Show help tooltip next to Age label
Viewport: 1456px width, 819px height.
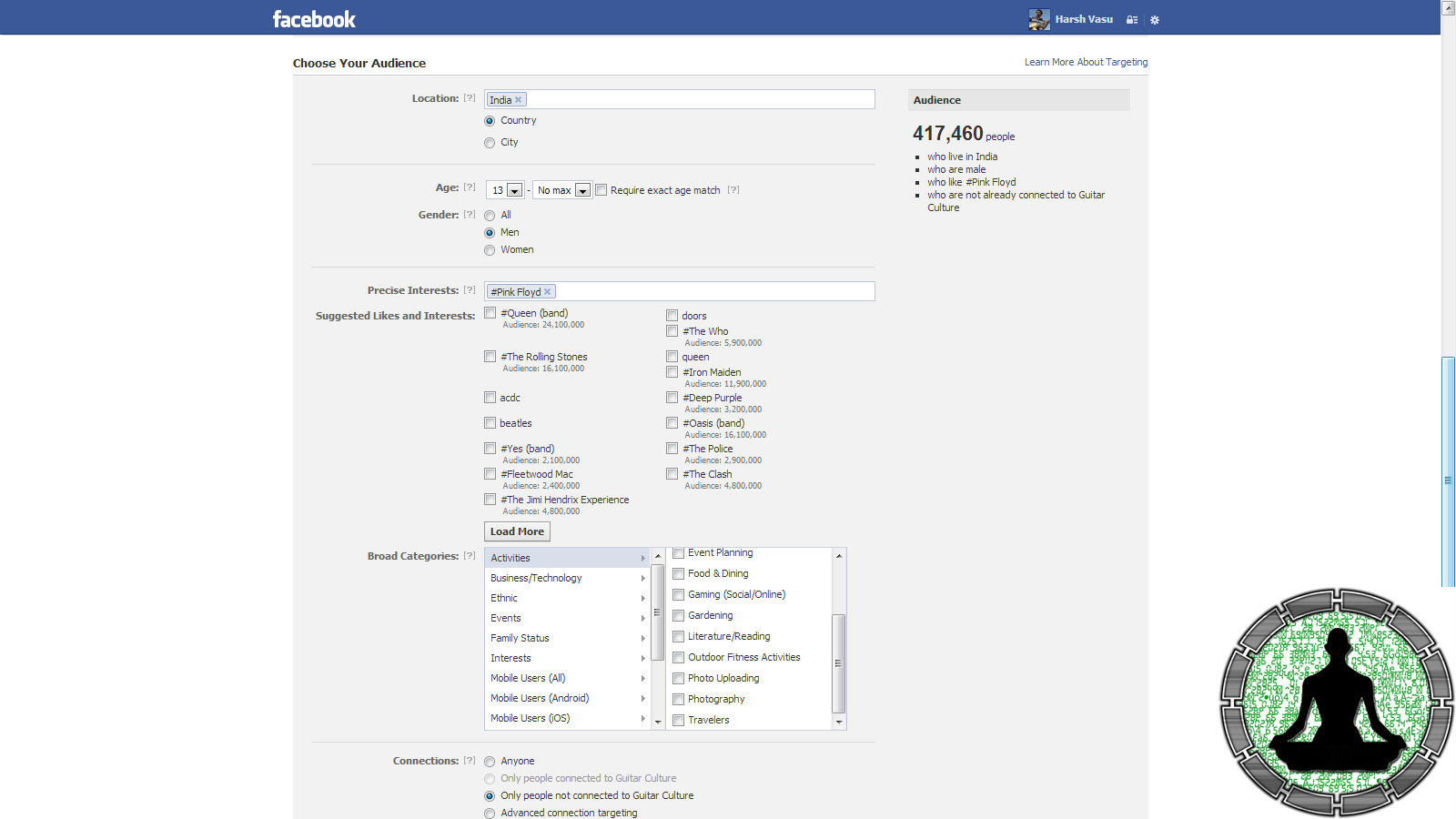coord(470,187)
